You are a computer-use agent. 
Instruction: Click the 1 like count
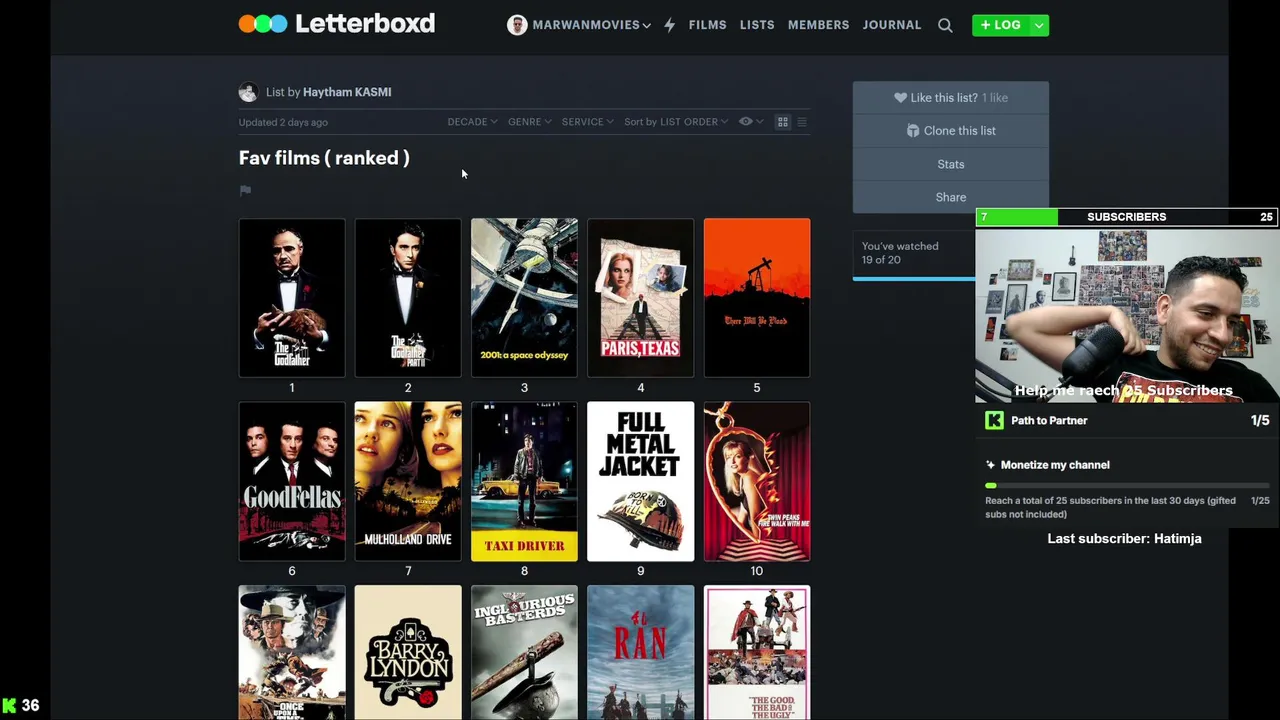click(995, 98)
